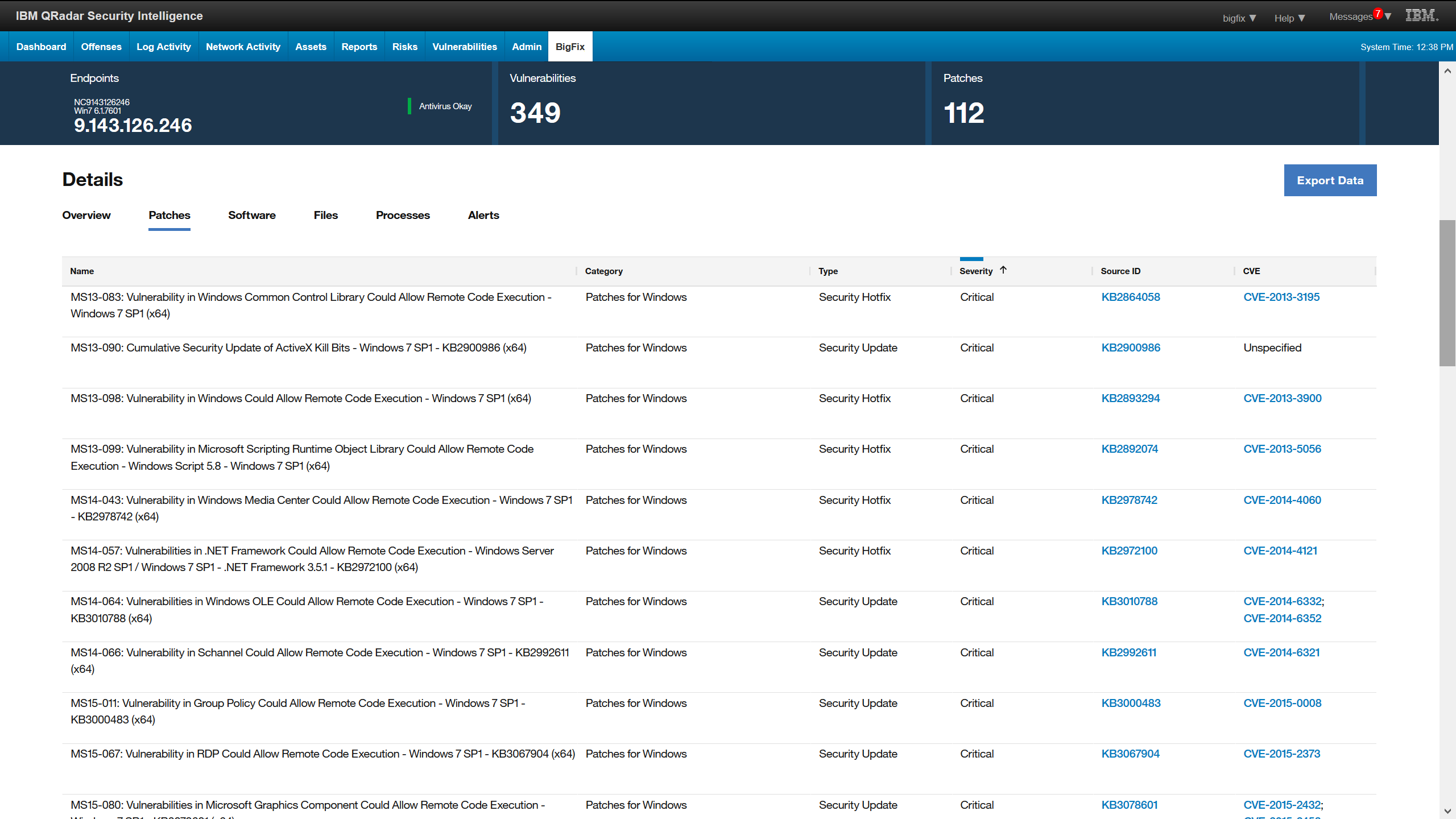The height and width of the screenshot is (819, 1456).
Task: Open the Help dropdown menu
Action: click(x=1289, y=18)
